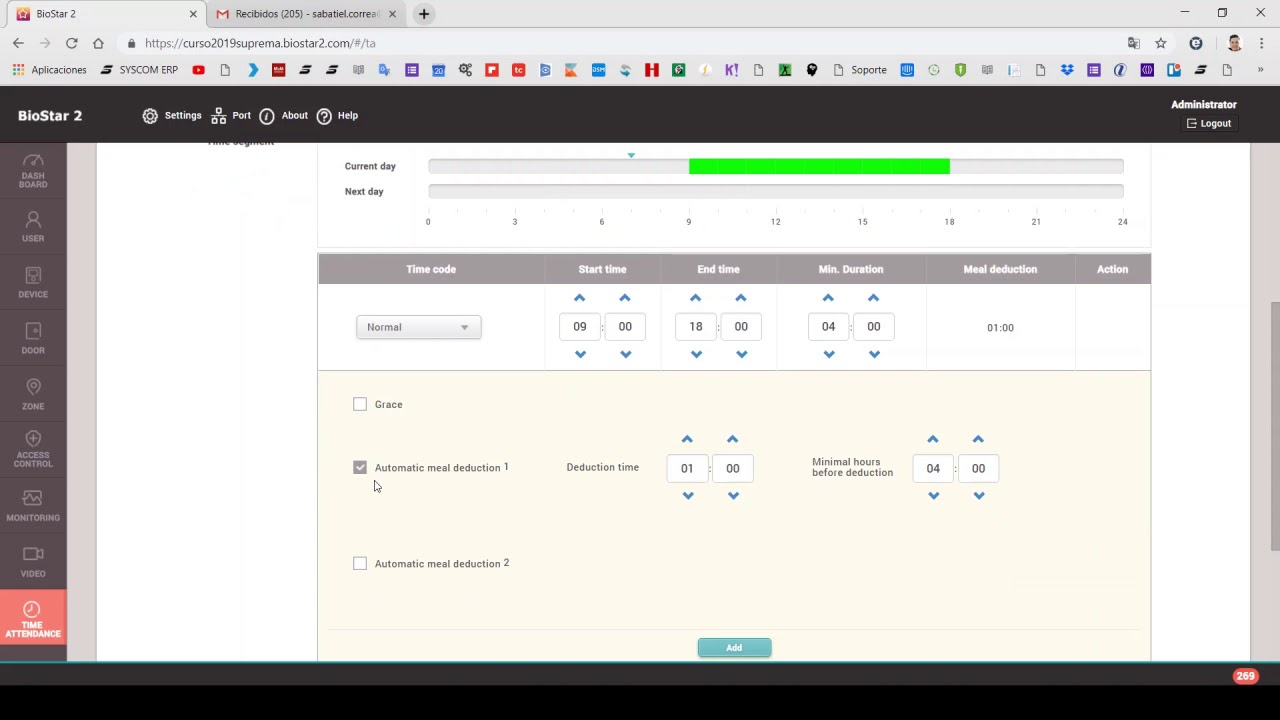
Task: Increase Deduction time minutes with the up arrow
Action: pos(732,439)
